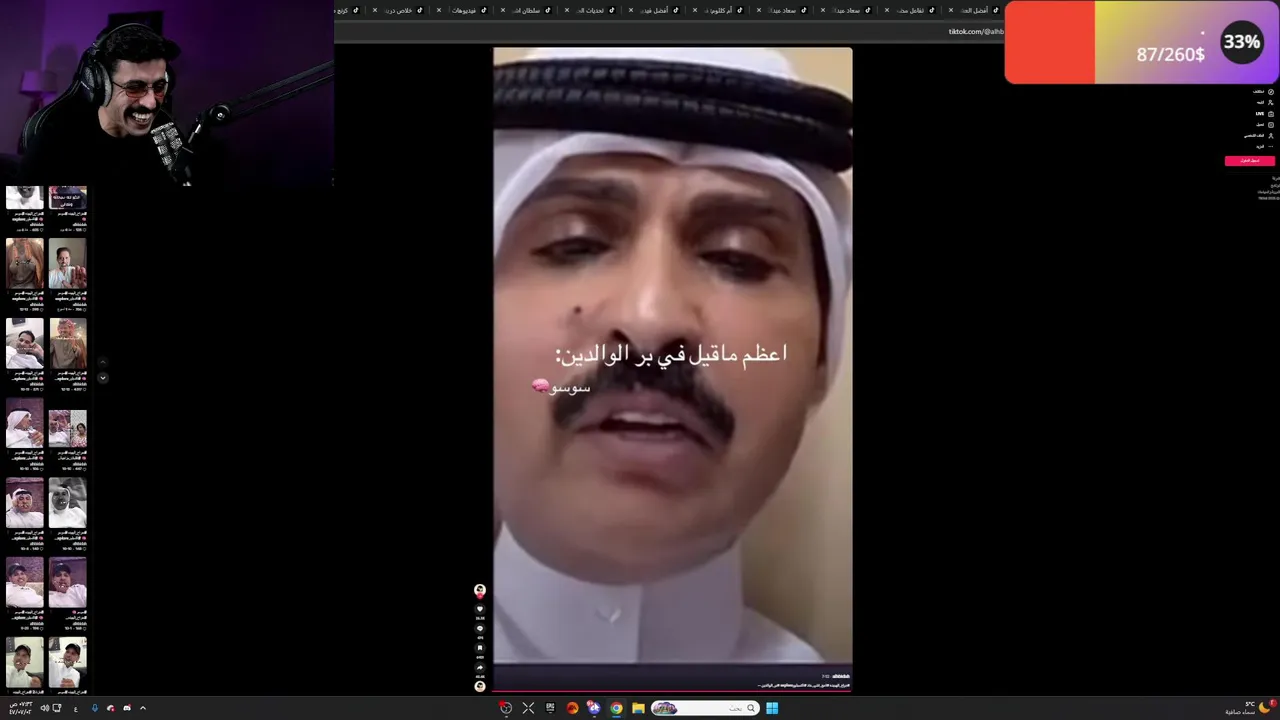Open TikTok Explore compass icon in sidebar
This screenshot has width=1280, height=720.
[1271, 92]
